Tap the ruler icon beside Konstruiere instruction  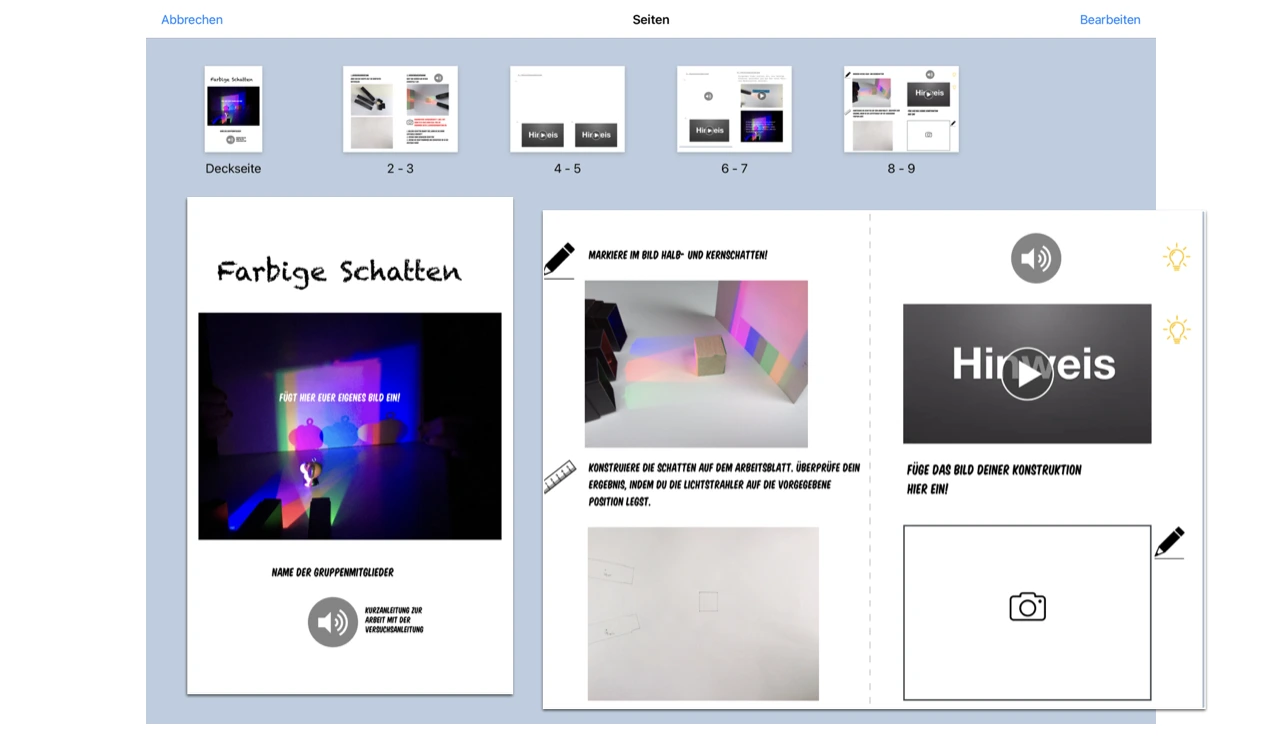coord(560,476)
